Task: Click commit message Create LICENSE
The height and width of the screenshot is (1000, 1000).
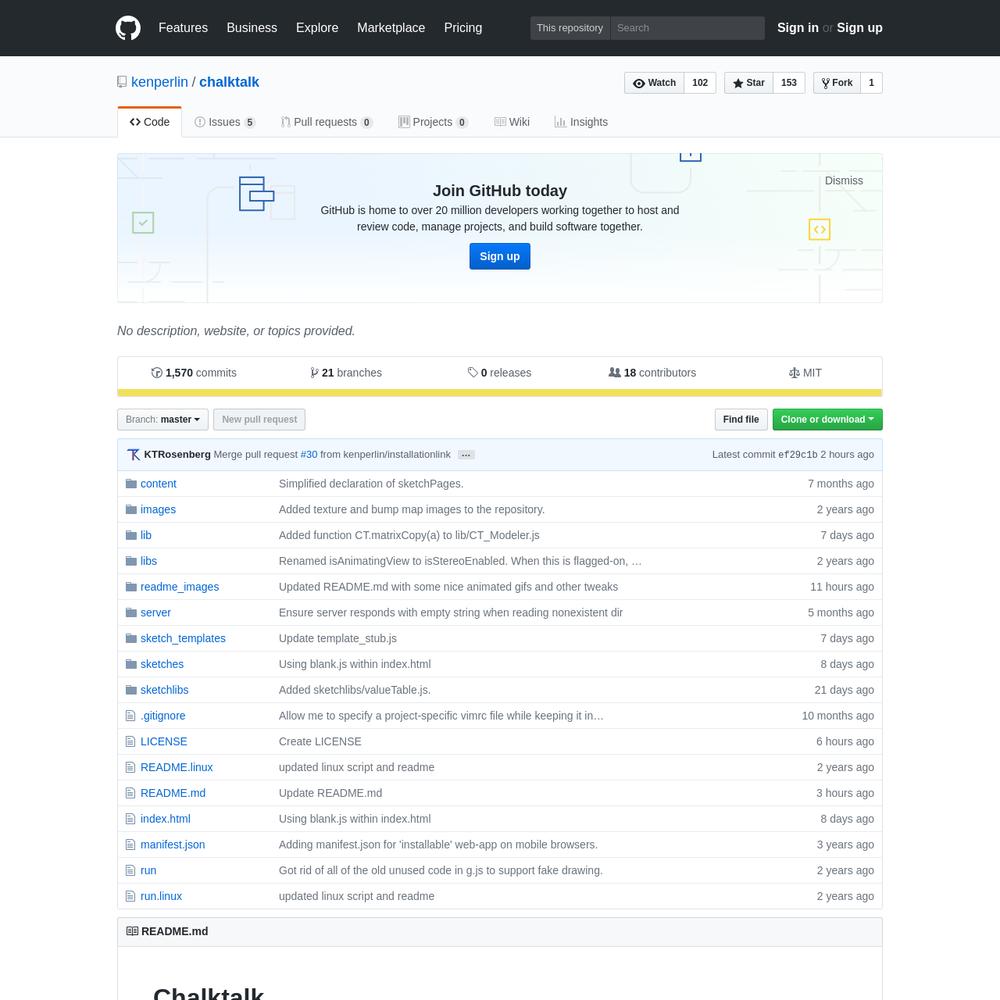Action: [320, 742]
